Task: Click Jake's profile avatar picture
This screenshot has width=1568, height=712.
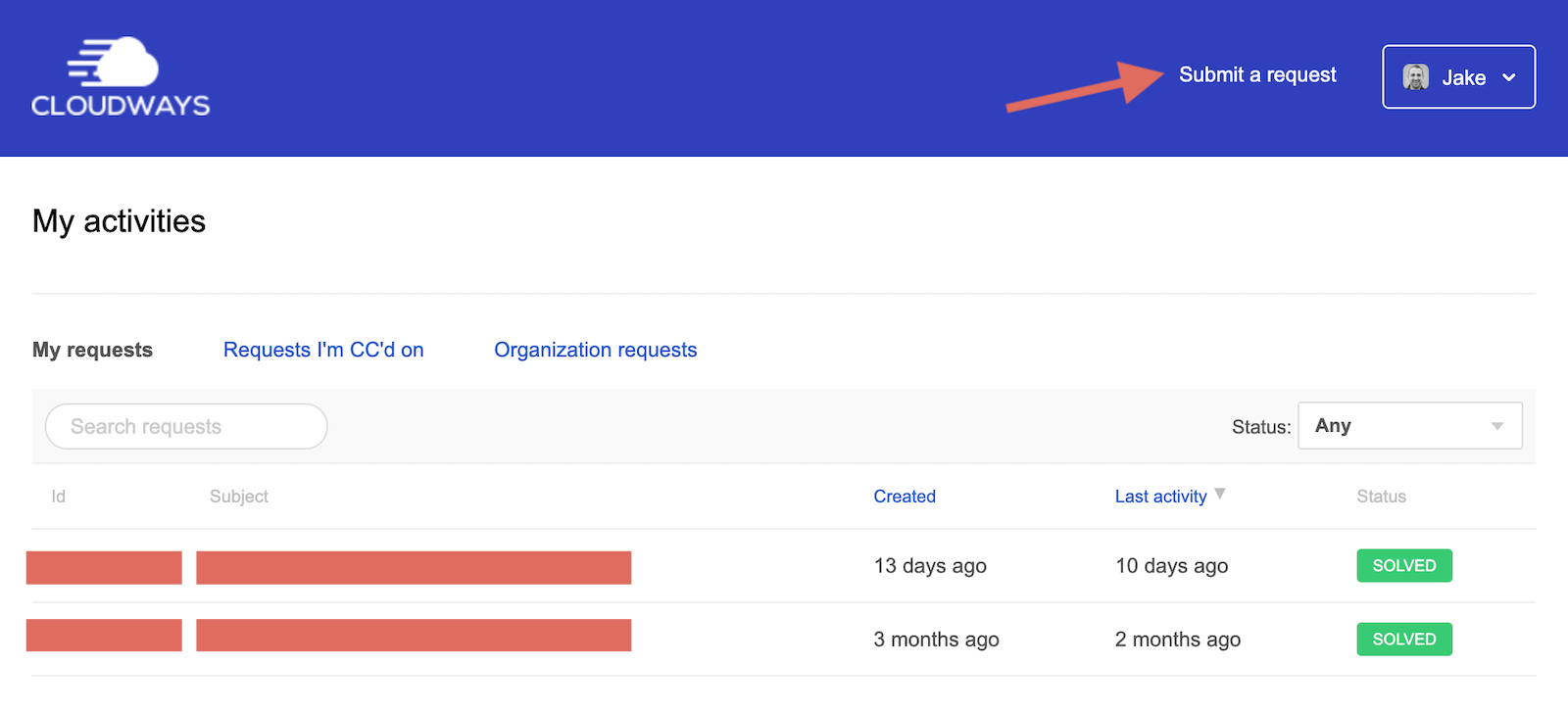Action: (1415, 77)
